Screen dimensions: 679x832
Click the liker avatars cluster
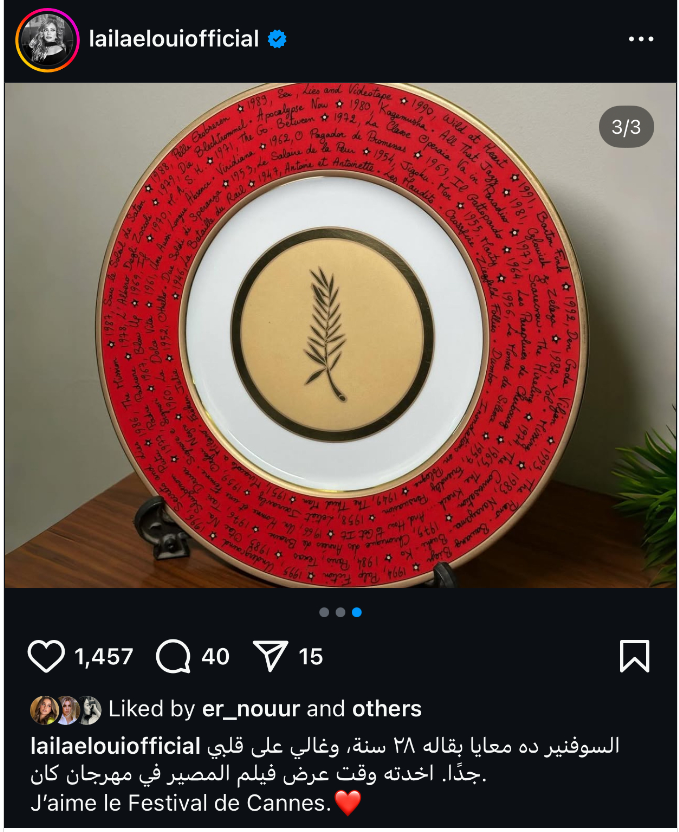click(66, 710)
